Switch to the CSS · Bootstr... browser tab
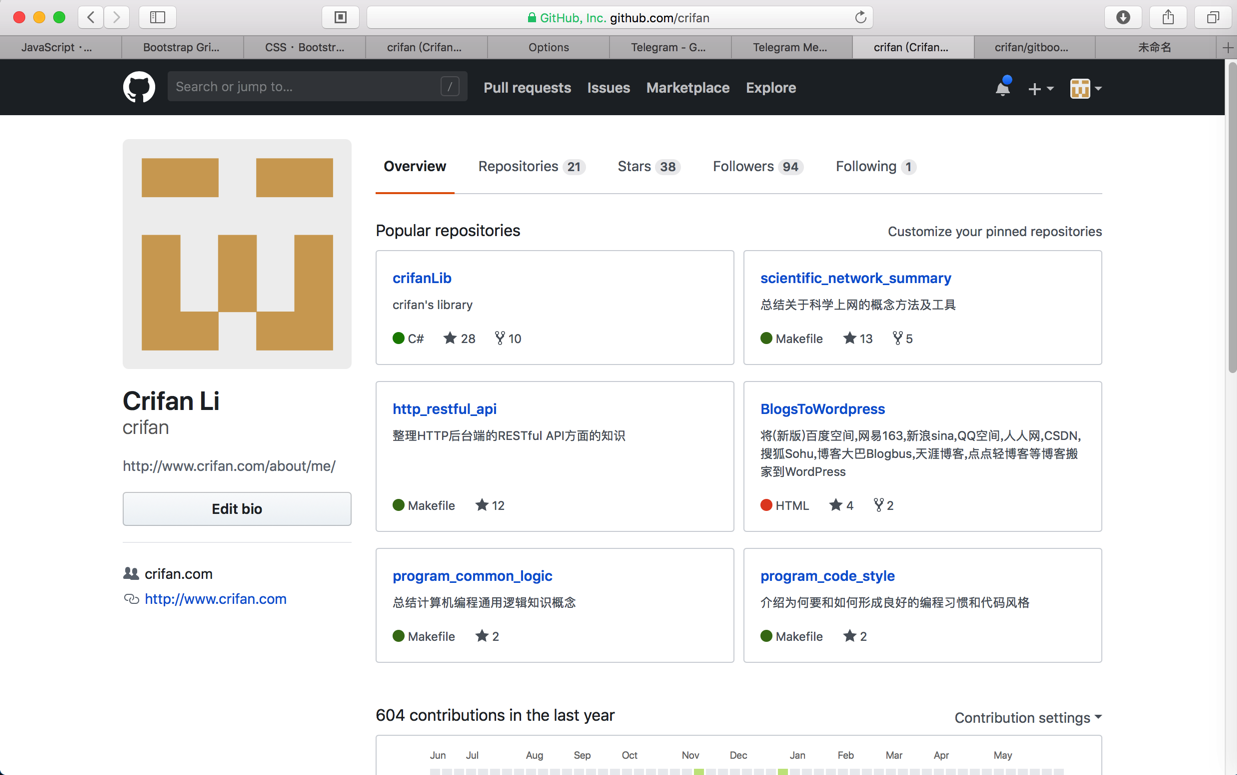This screenshot has width=1237, height=775. click(304, 47)
